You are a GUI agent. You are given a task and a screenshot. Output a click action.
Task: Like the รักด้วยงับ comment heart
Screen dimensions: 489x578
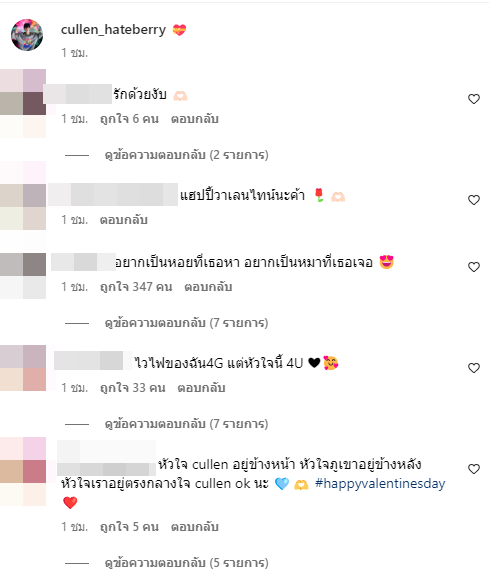[474, 99]
